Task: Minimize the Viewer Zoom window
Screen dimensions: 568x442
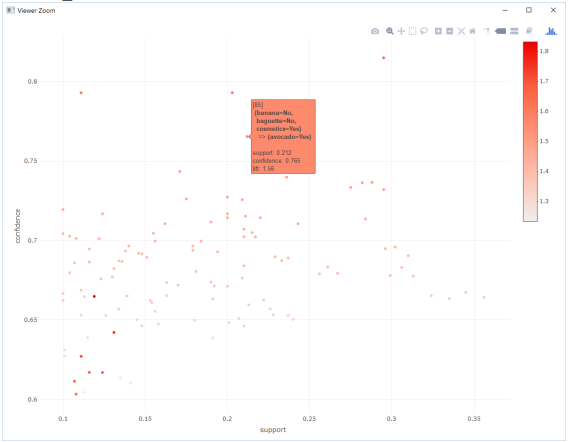Action: click(x=505, y=11)
